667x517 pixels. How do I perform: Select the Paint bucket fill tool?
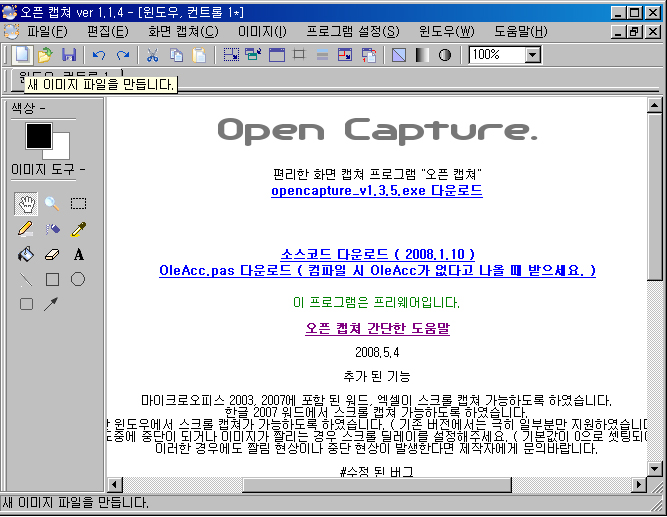(x=26, y=254)
